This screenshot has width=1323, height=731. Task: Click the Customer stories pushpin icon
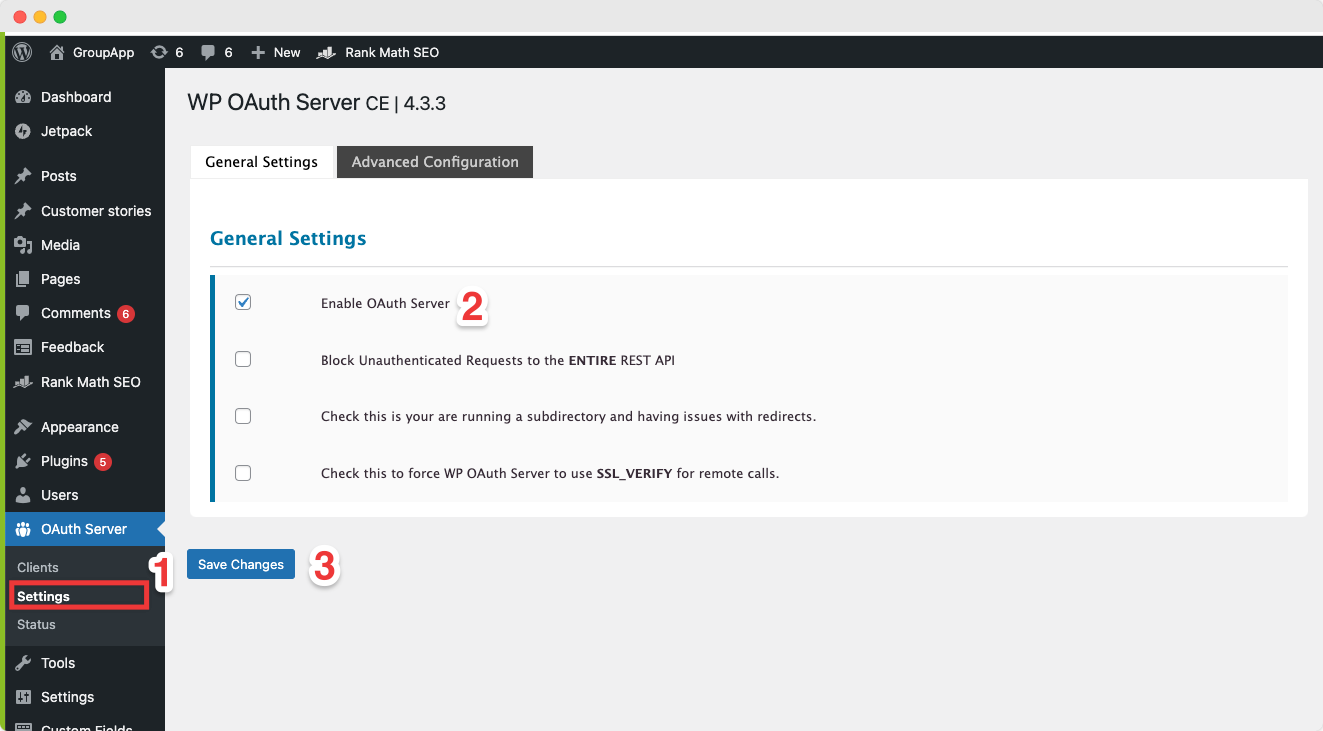23,211
